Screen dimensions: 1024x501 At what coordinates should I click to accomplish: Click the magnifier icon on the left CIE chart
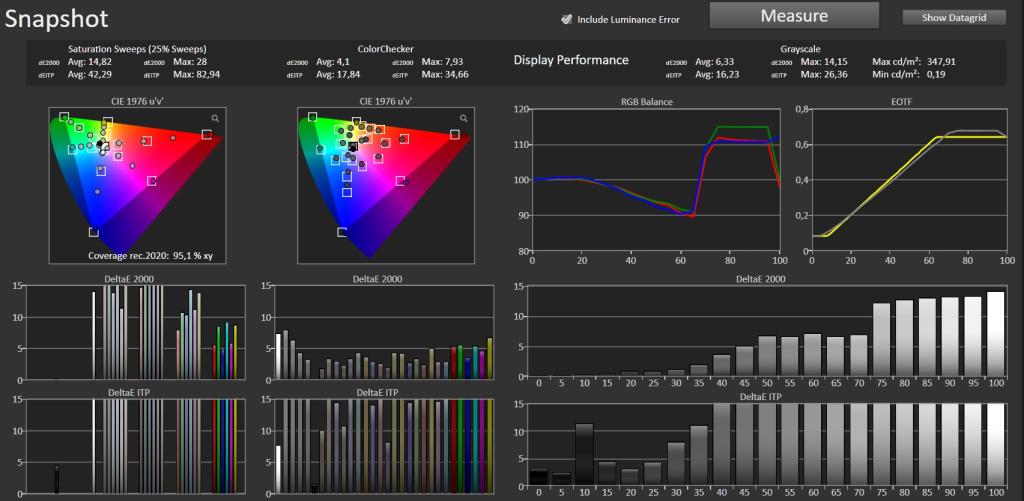(x=215, y=118)
